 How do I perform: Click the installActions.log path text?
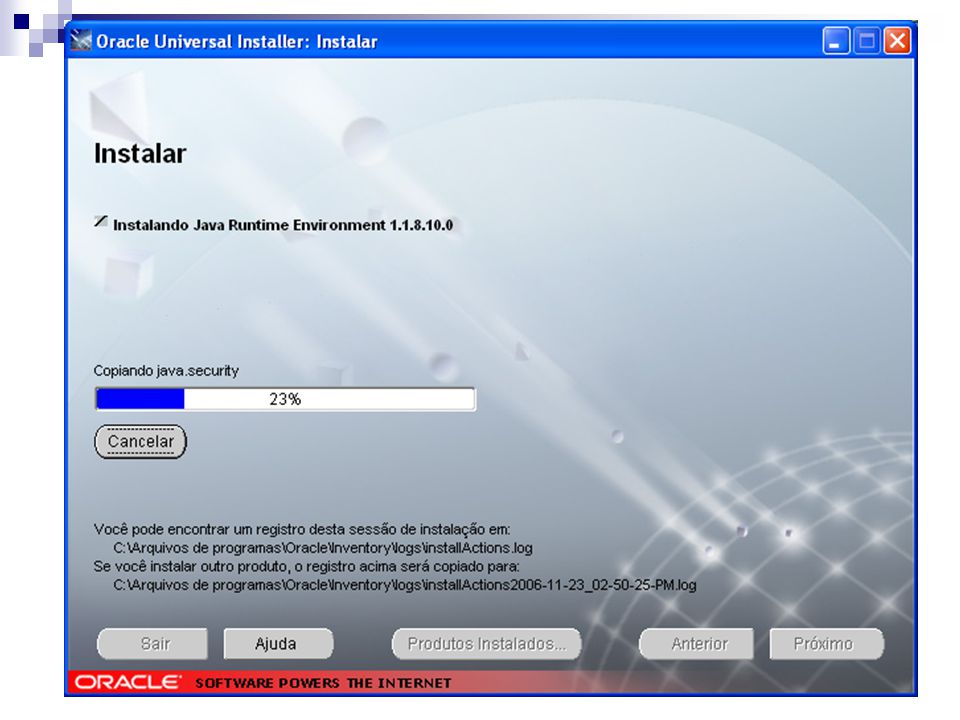(x=323, y=548)
